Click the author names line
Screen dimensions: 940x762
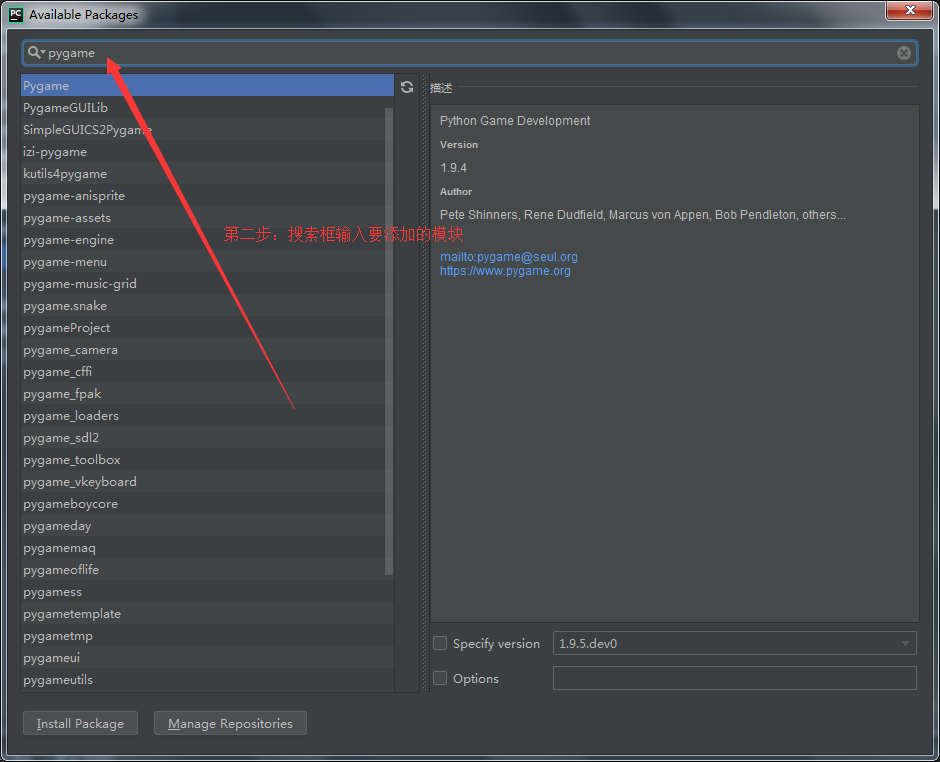pyautogui.click(x=643, y=215)
